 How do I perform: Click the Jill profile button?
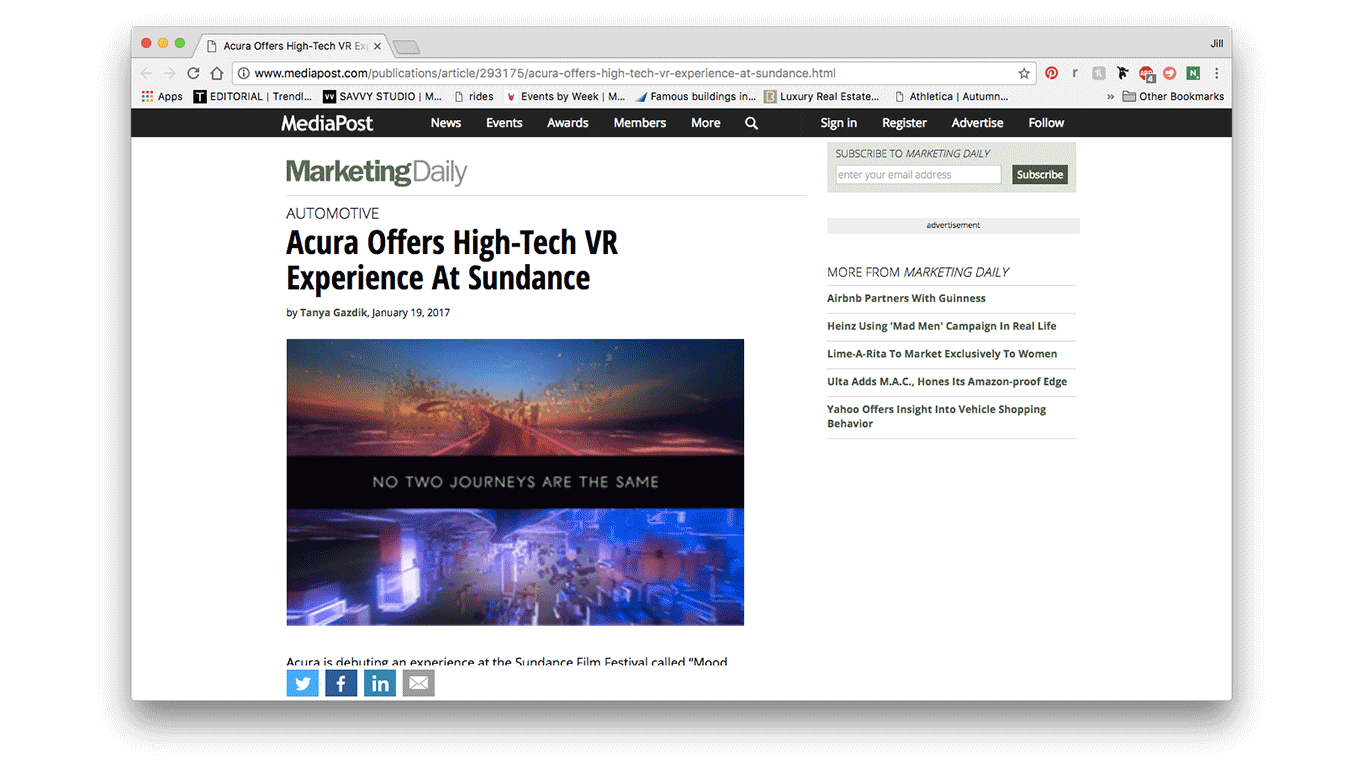click(1216, 44)
